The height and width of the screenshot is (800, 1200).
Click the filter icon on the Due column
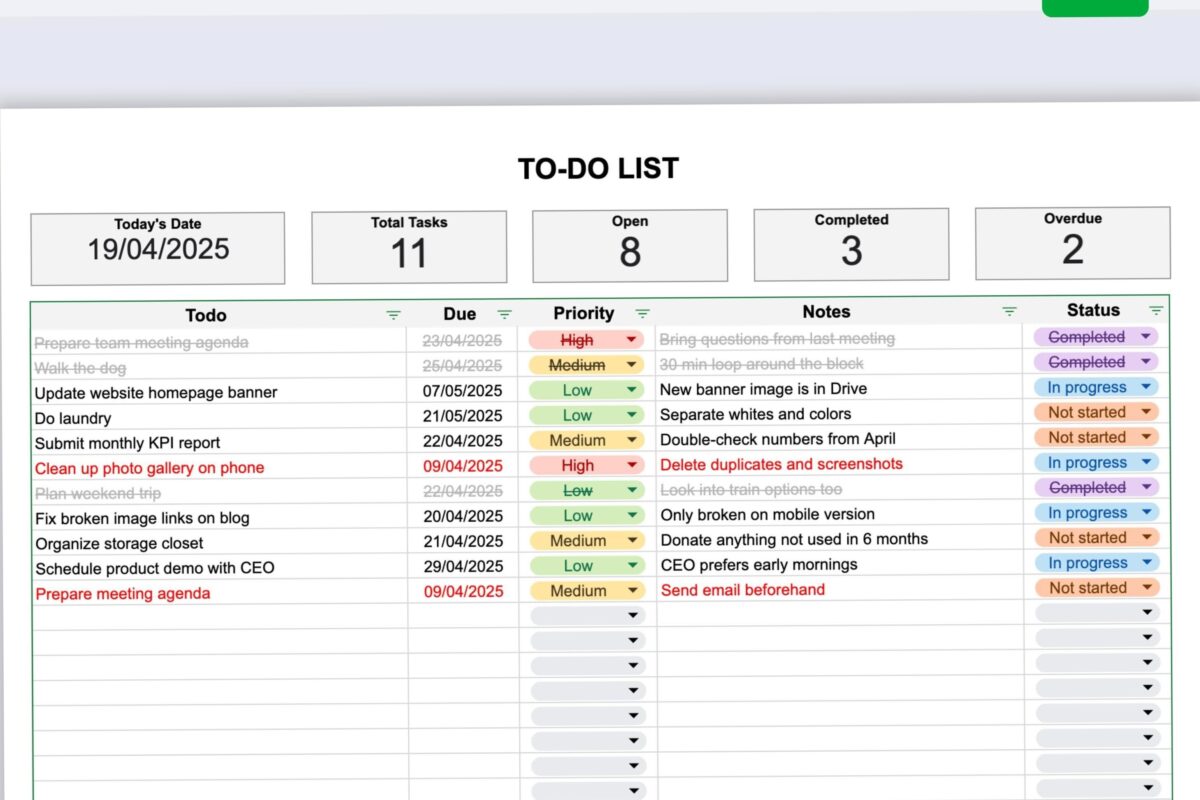coord(505,314)
